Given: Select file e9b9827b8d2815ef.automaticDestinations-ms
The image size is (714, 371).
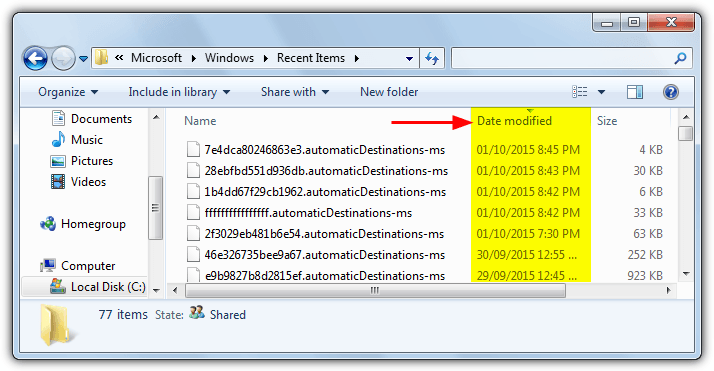Looking at the screenshot, I should pos(325,275).
